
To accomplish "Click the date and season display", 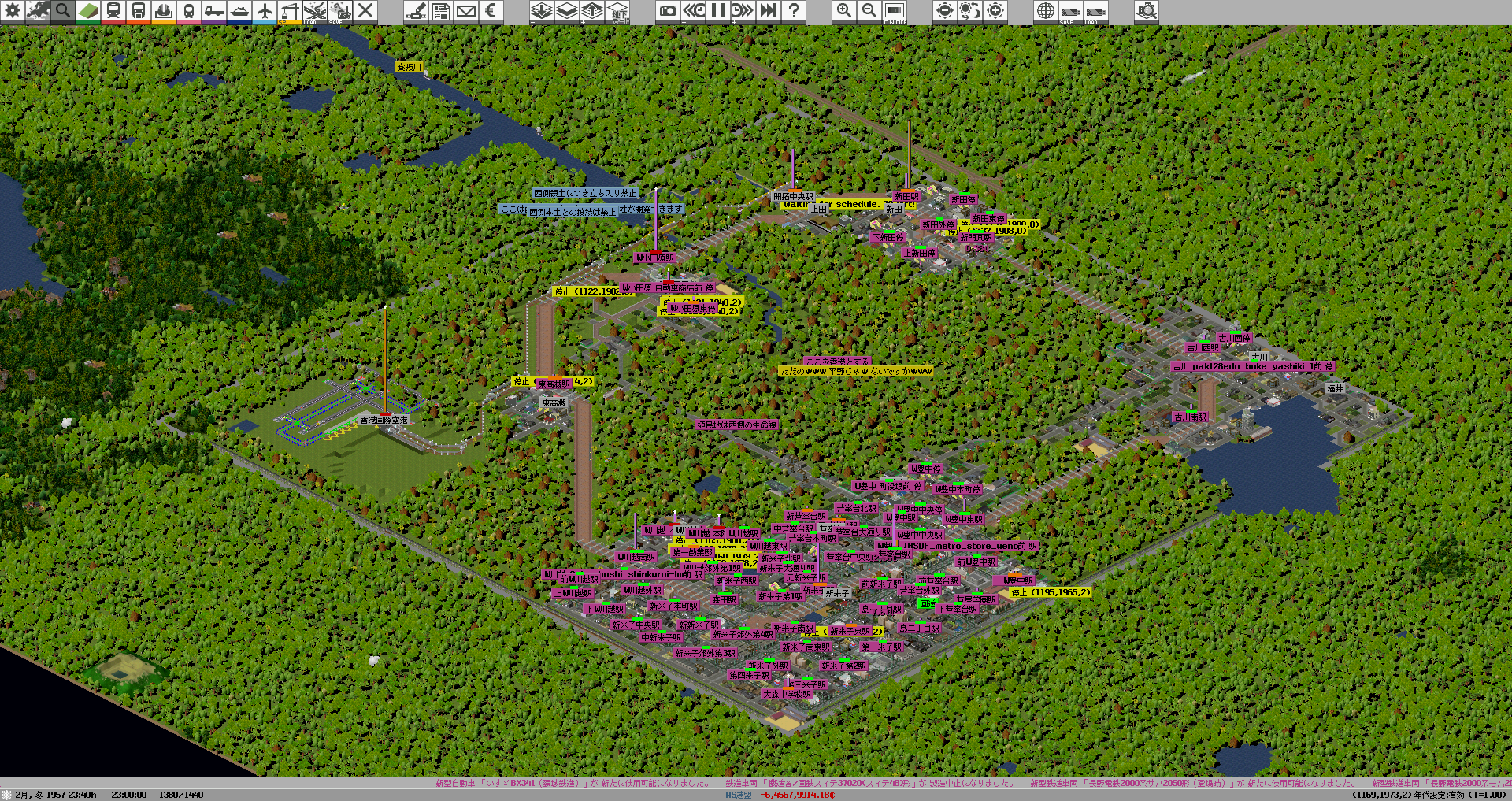I will coord(55,795).
